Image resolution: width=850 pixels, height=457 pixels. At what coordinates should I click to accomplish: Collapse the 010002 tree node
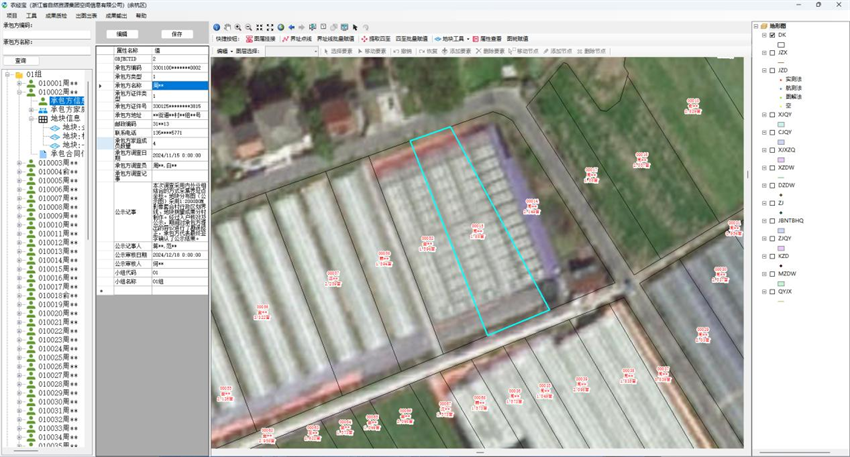click(x=20, y=92)
